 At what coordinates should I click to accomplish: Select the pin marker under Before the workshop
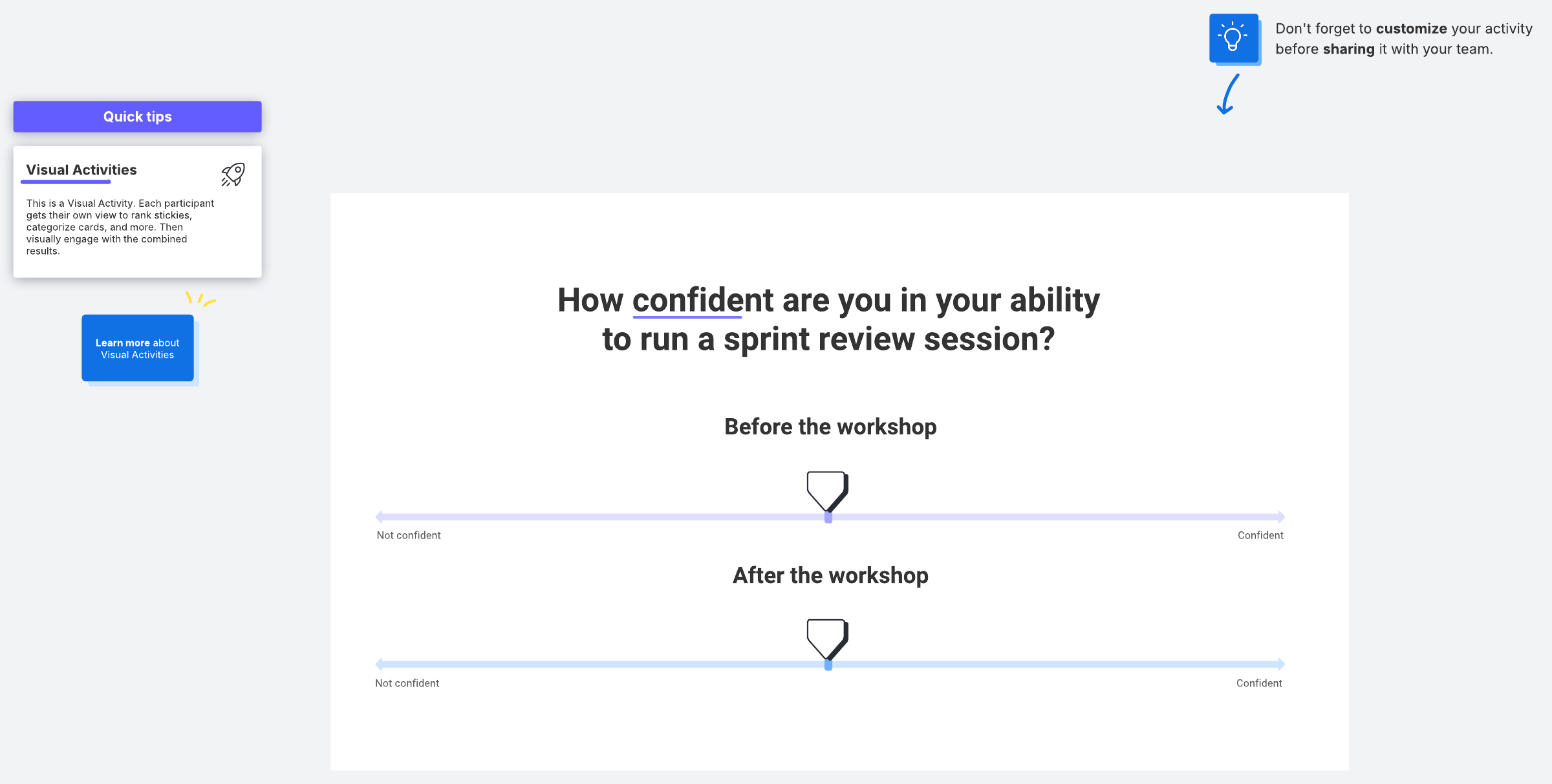tap(827, 491)
